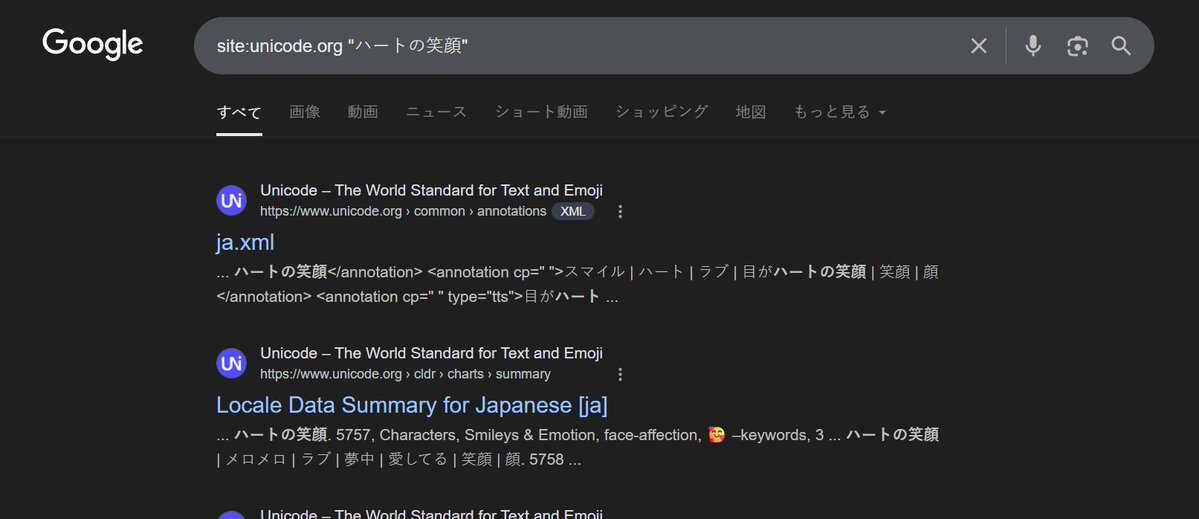The height and width of the screenshot is (519, 1199).
Task: Switch to the ショート動画 tab
Action: 541,112
